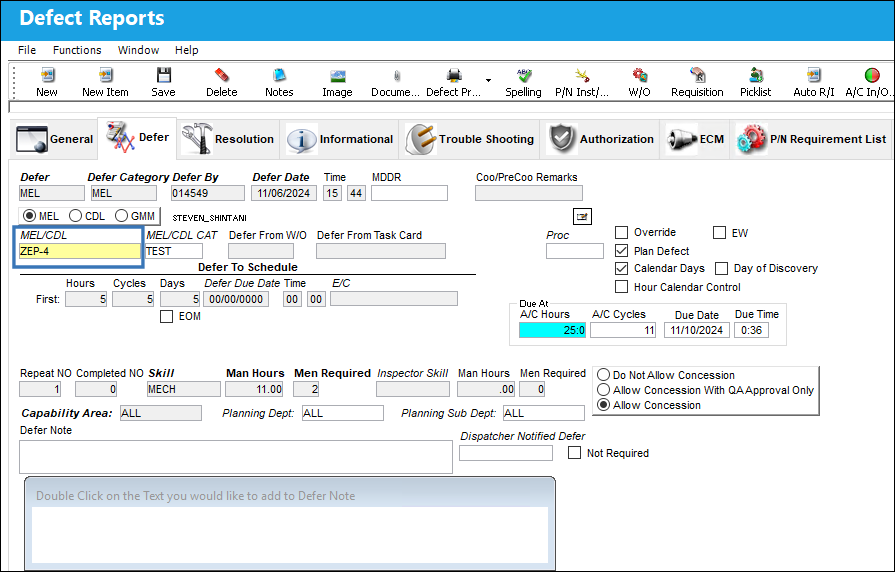The image size is (895, 572).
Task: Click the New Item toolbar icon
Action: click(x=105, y=75)
